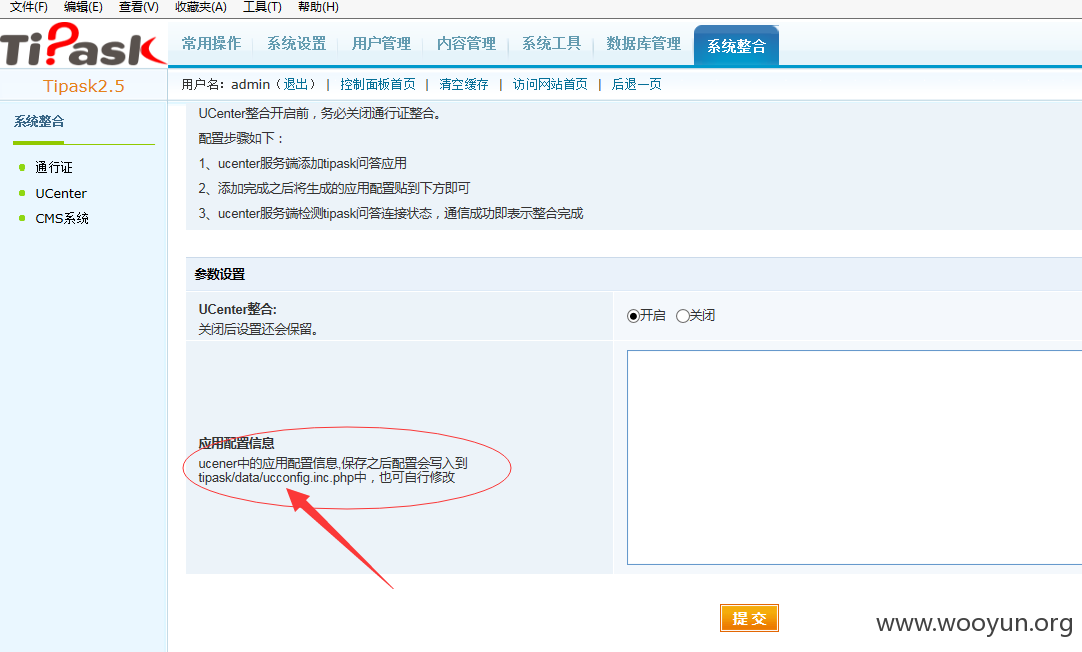Switch to the 系统工具 tab
Viewport: 1082px width, 652px height.
point(551,43)
